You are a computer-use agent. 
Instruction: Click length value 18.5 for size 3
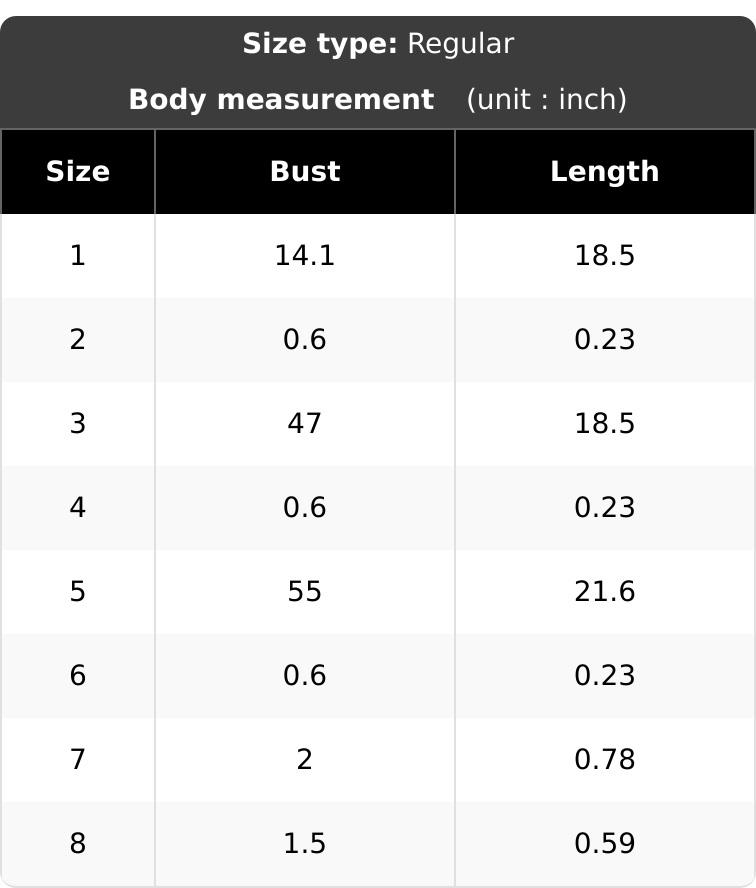point(605,424)
